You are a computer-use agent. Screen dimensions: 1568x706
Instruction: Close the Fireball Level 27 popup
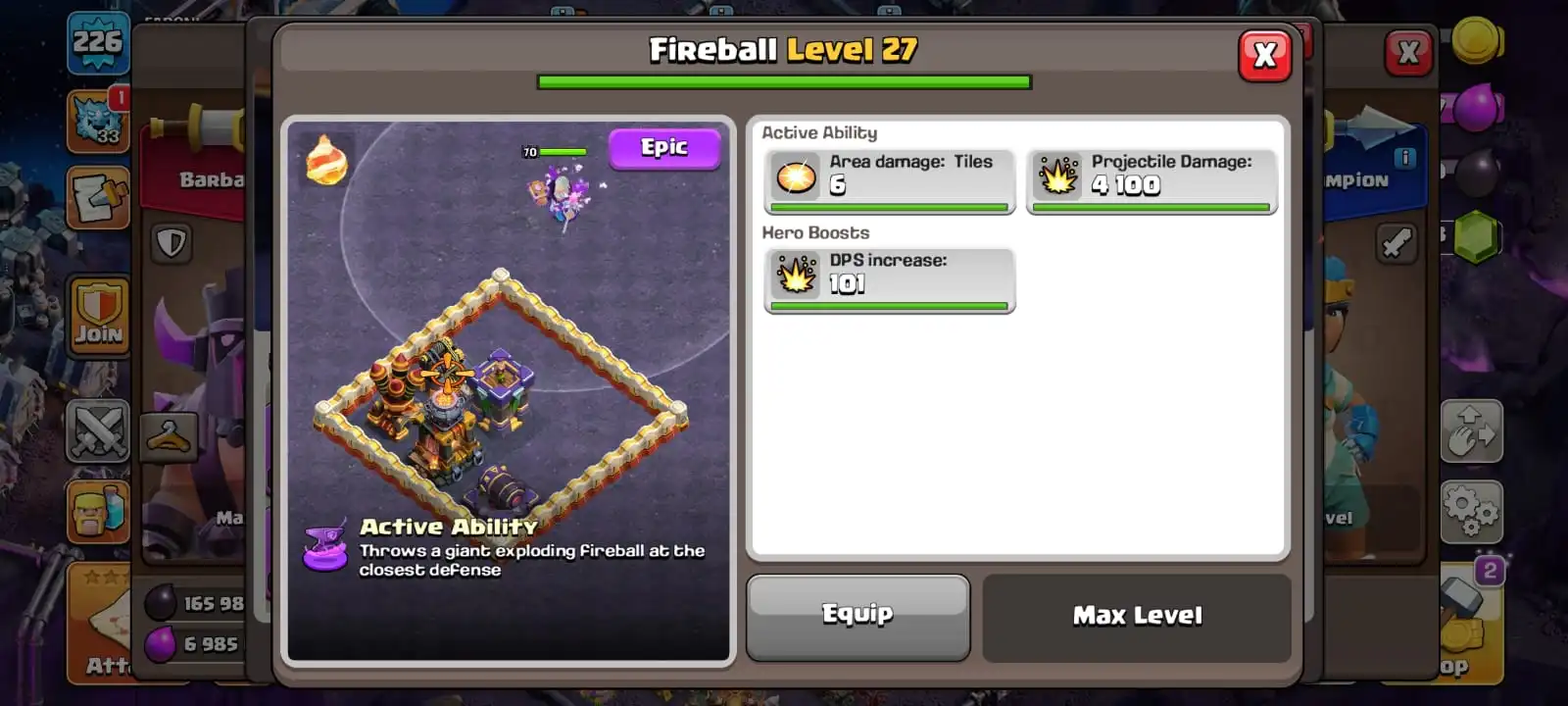pos(1264,55)
